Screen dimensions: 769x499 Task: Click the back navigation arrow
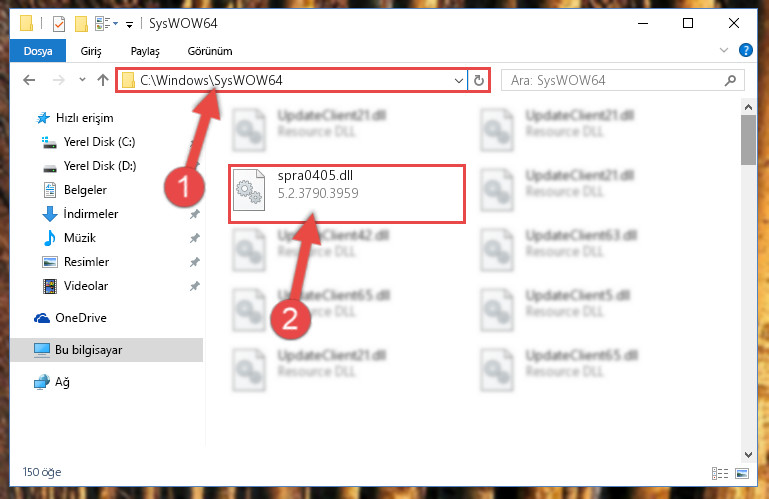(29, 80)
